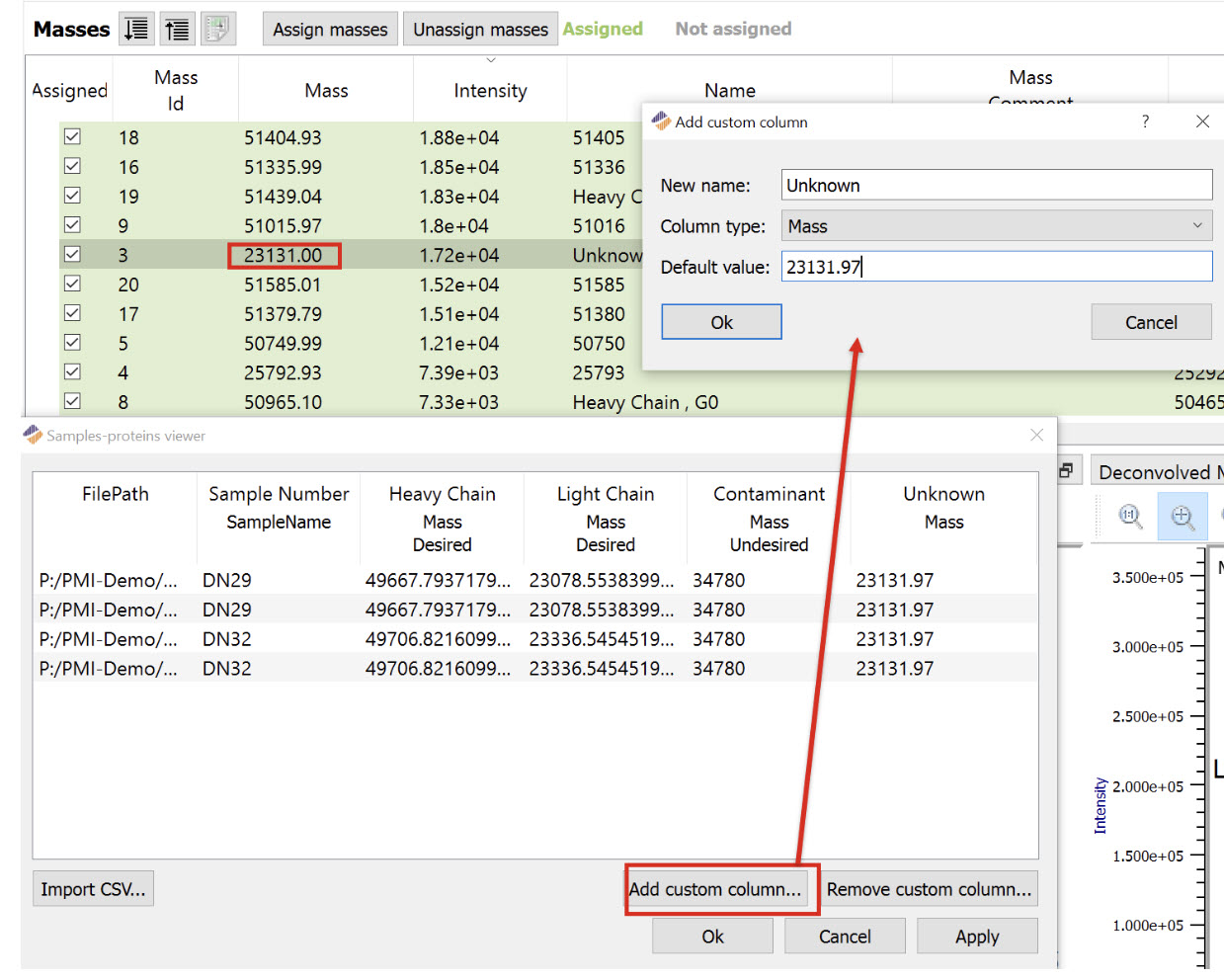Open help in Add custom column dialog

point(1145,122)
